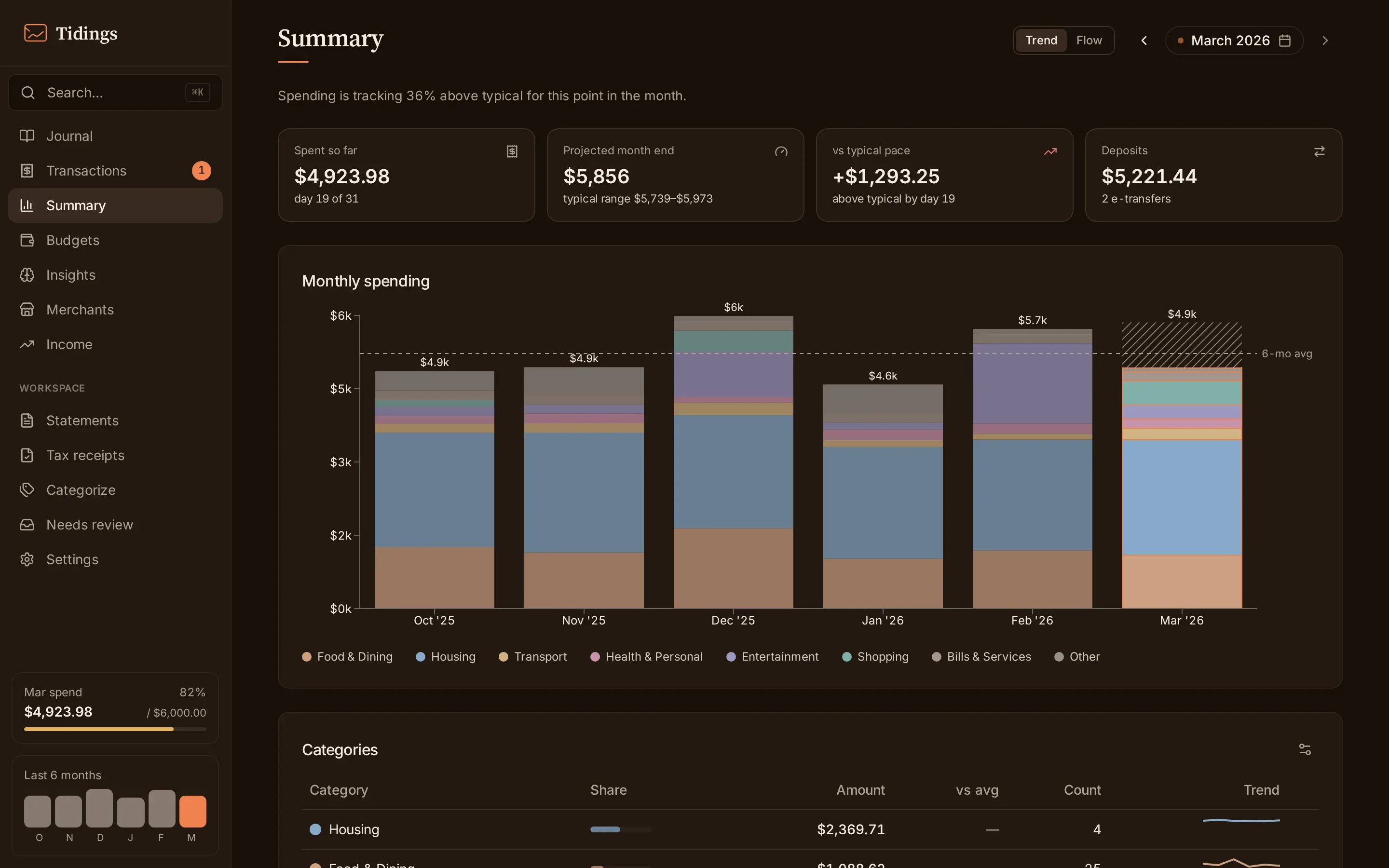1389x868 pixels.
Task: Click the Housing trend sparkline
Action: click(x=1241, y=821)
